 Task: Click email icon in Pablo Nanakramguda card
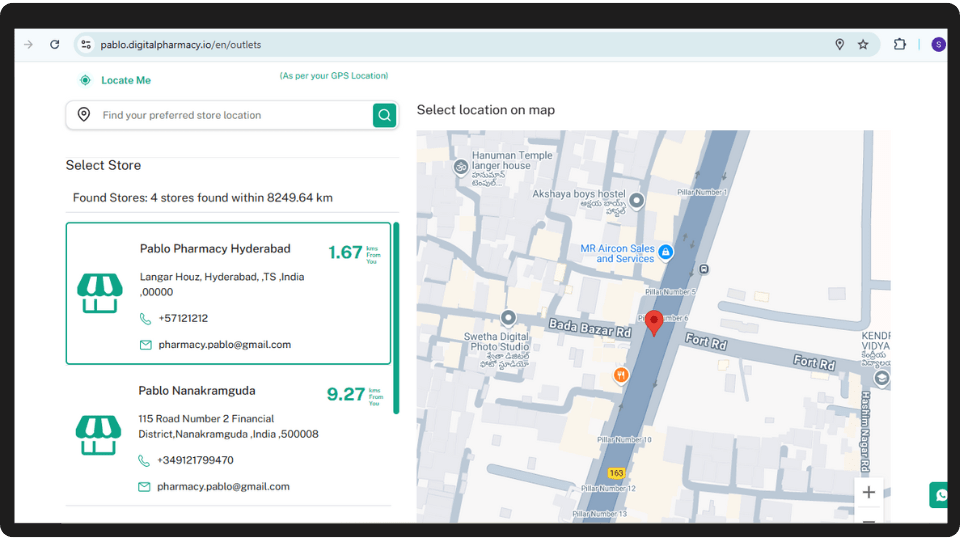pyautogui.click(x=144, y=487)
